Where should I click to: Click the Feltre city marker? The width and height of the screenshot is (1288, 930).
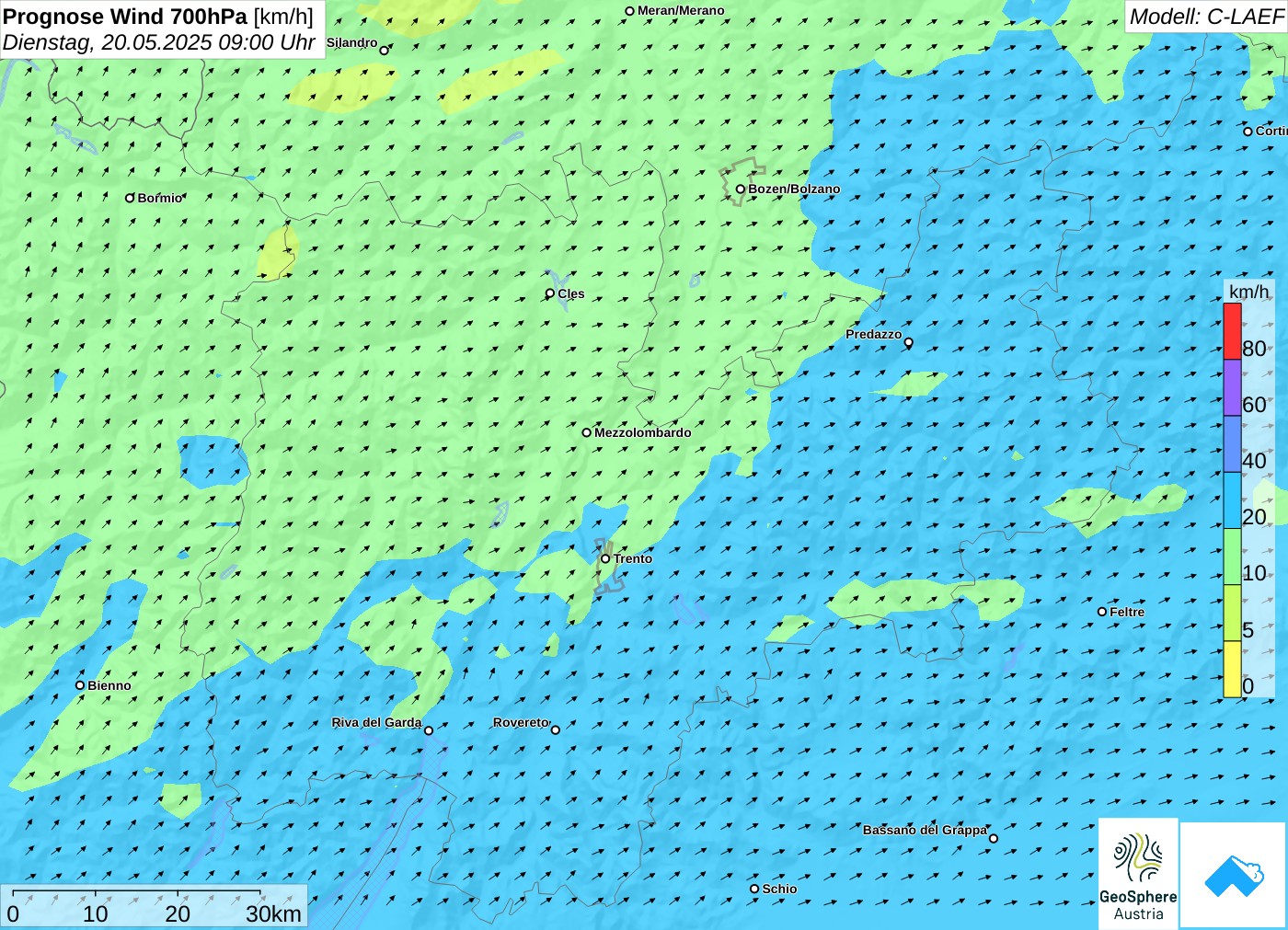click(1101, 612)
